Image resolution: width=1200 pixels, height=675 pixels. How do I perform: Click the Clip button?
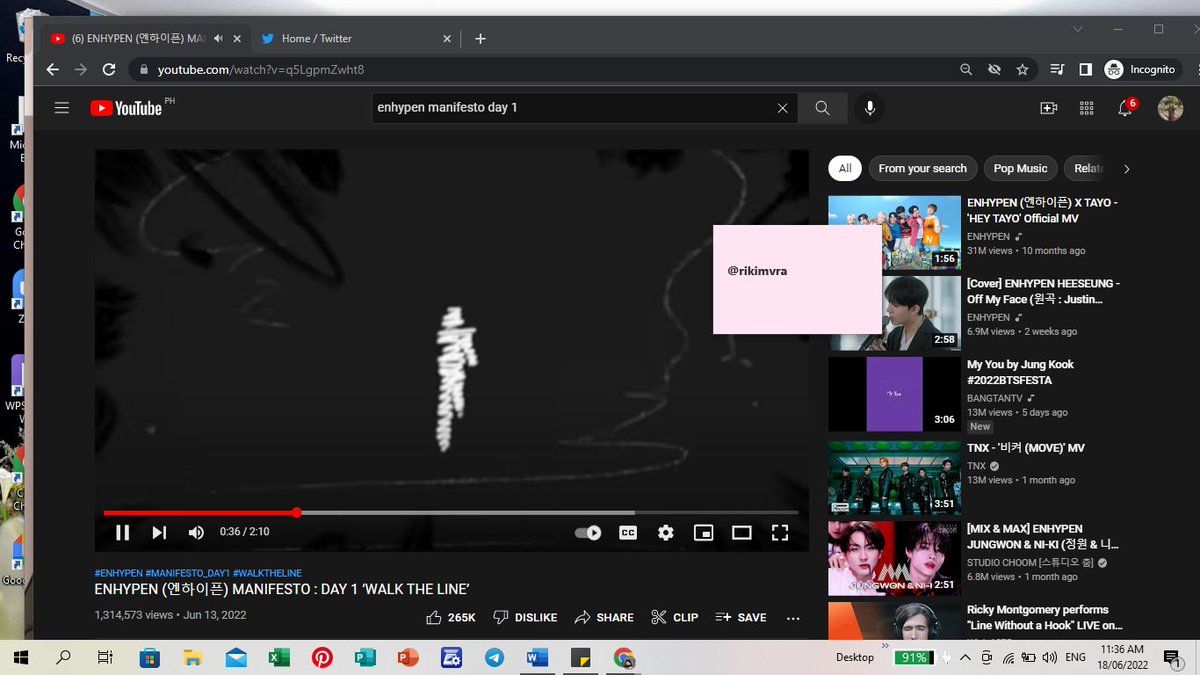point(675,618)
